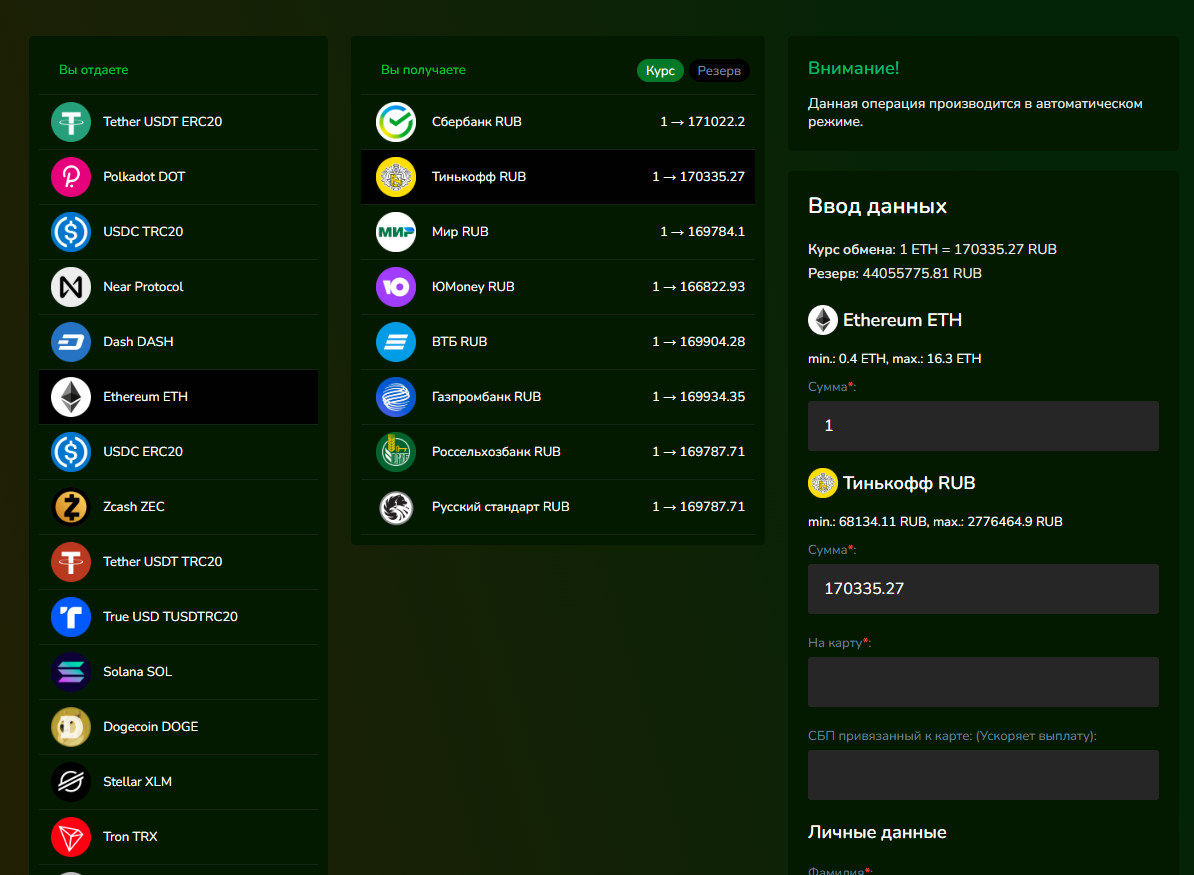Choose the Газпромбанк RUB logo
The image size is (1194, 875).
(x=396, y=397)
